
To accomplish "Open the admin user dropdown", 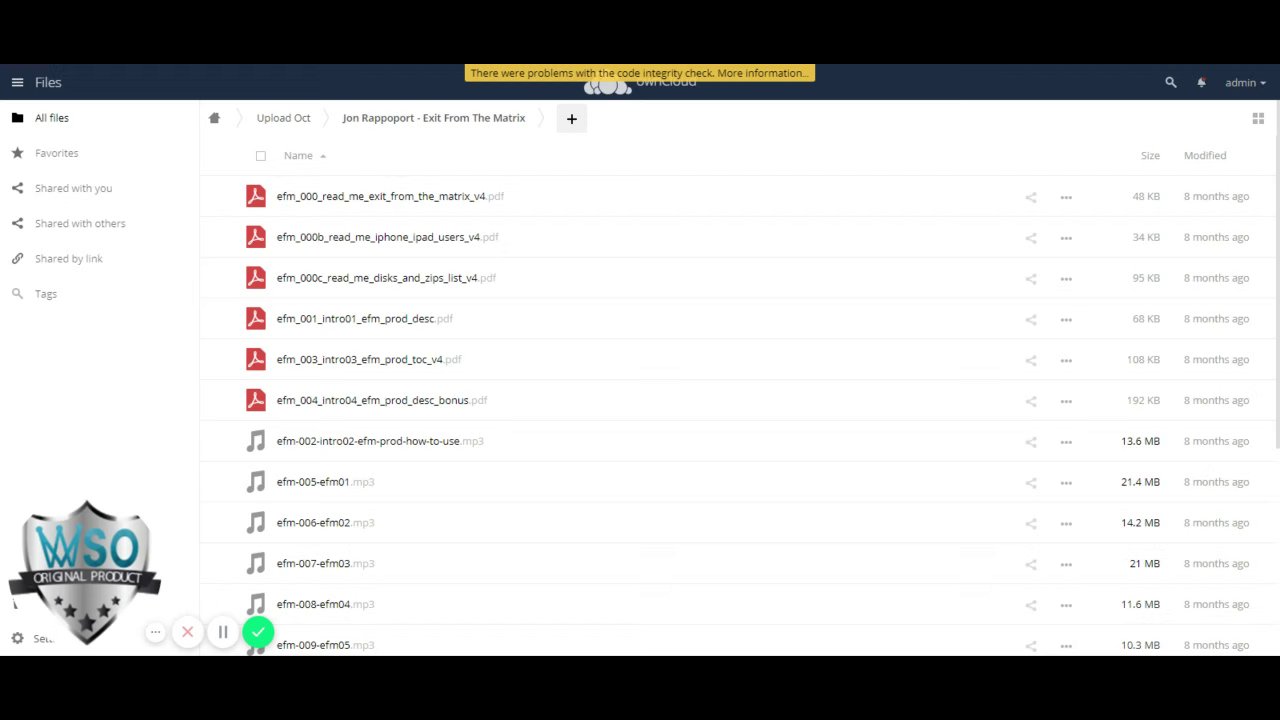I will pos(1245,83).
